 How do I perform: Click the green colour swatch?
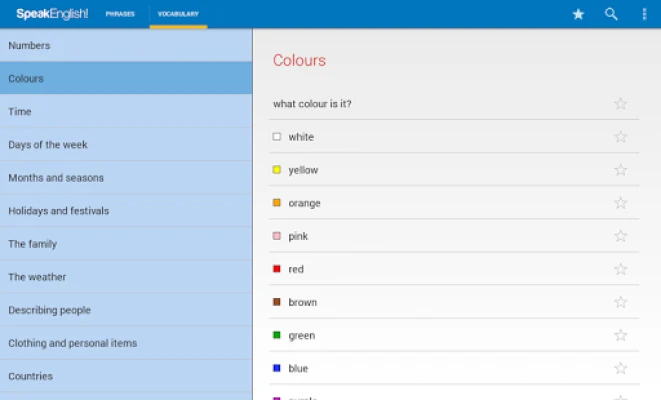click(x=277, y=335)
